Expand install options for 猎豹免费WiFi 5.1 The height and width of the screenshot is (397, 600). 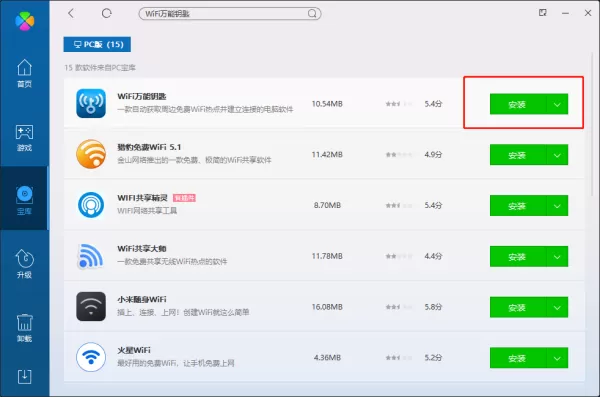558,155
